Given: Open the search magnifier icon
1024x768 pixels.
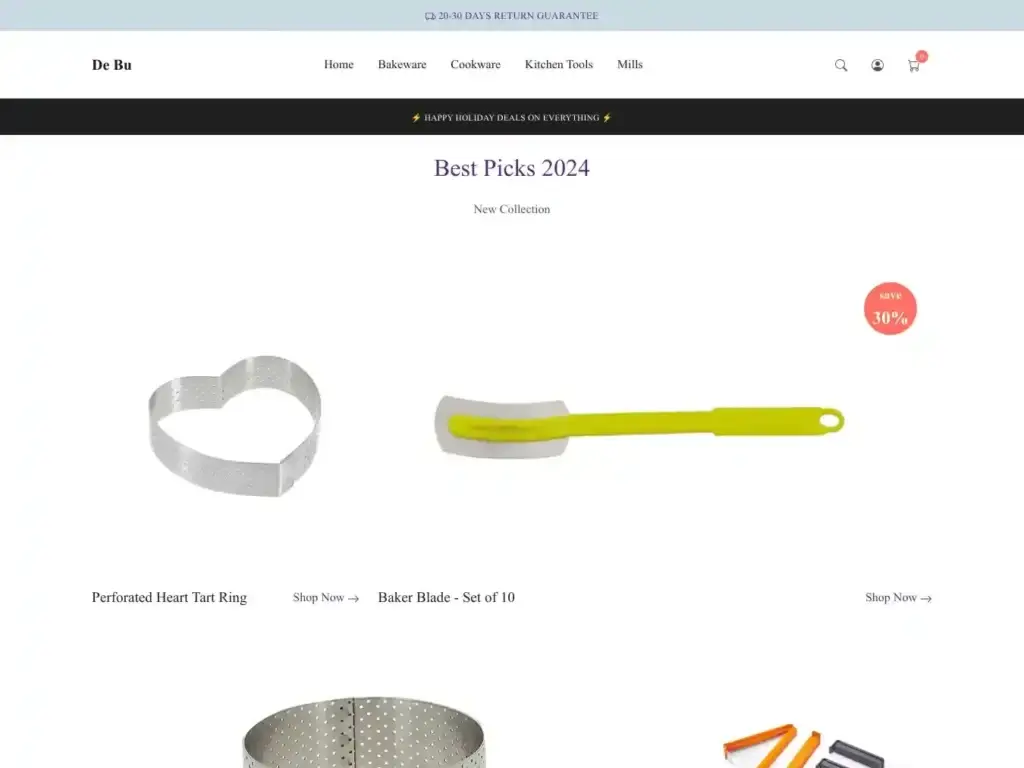Looking at the screenshot, I should point(840,65).
